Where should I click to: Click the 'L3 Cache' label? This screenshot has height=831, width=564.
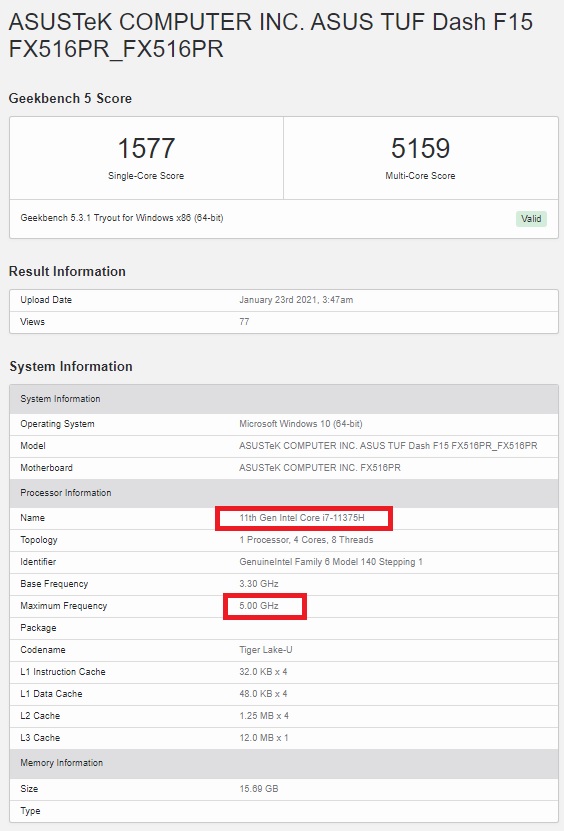click(40, 738)
